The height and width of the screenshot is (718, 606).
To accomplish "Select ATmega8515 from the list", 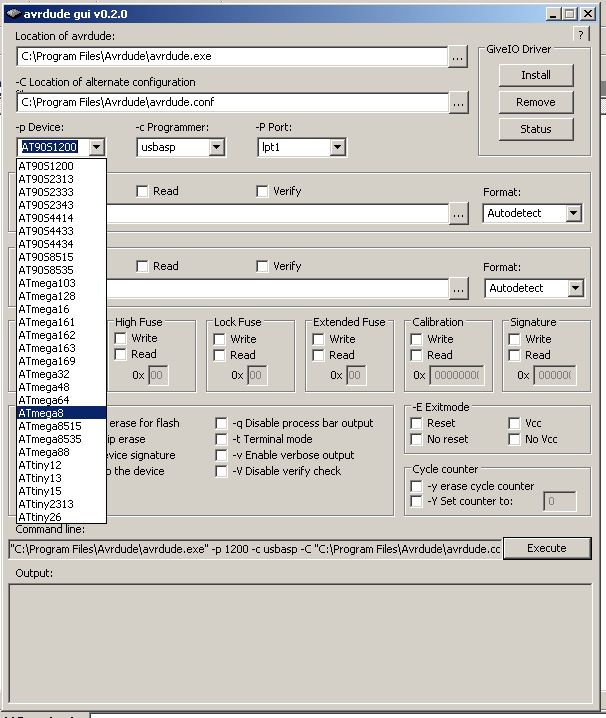I will click(x=61, y=426).
